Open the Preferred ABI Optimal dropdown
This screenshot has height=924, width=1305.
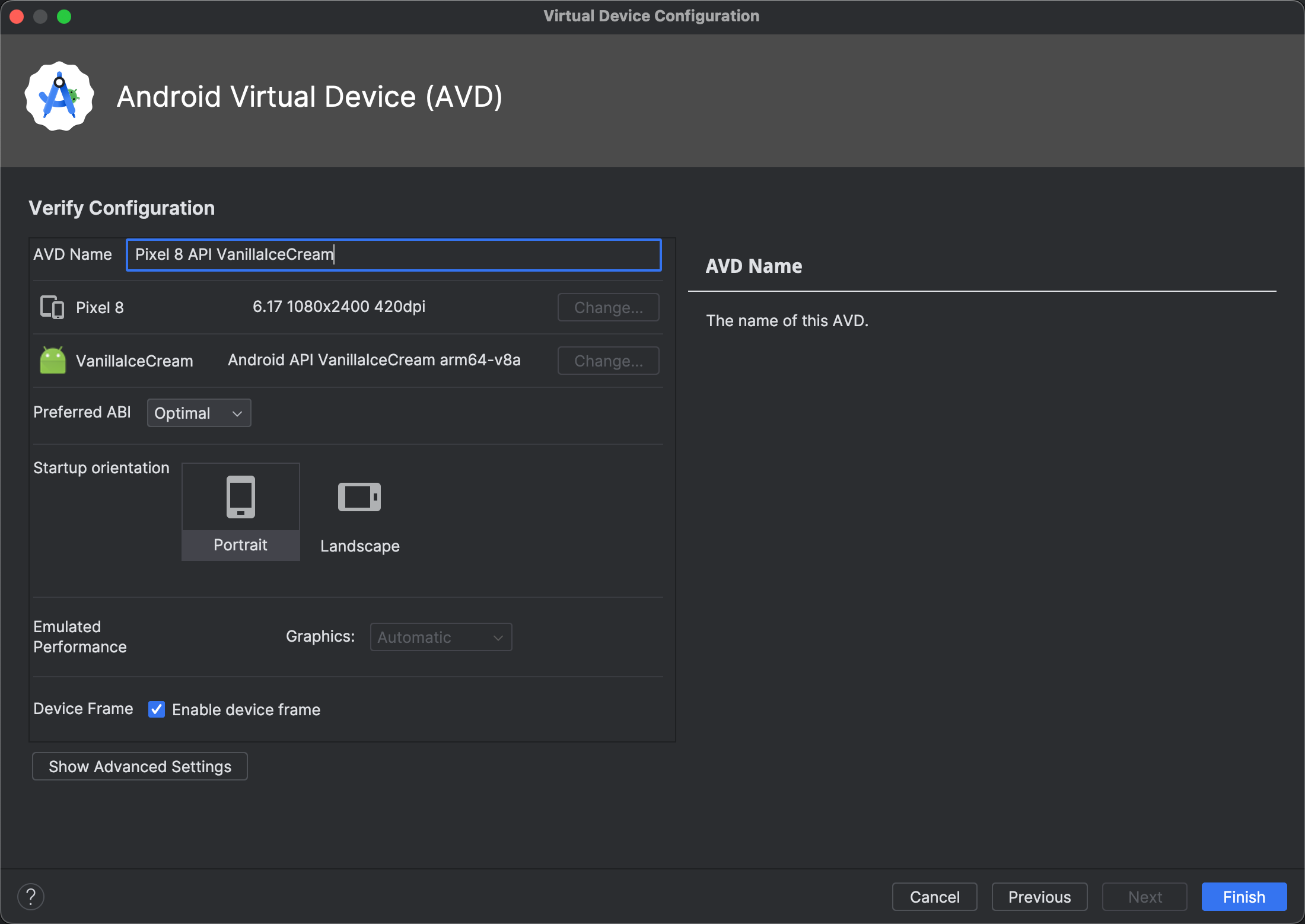tap(199, 413)
